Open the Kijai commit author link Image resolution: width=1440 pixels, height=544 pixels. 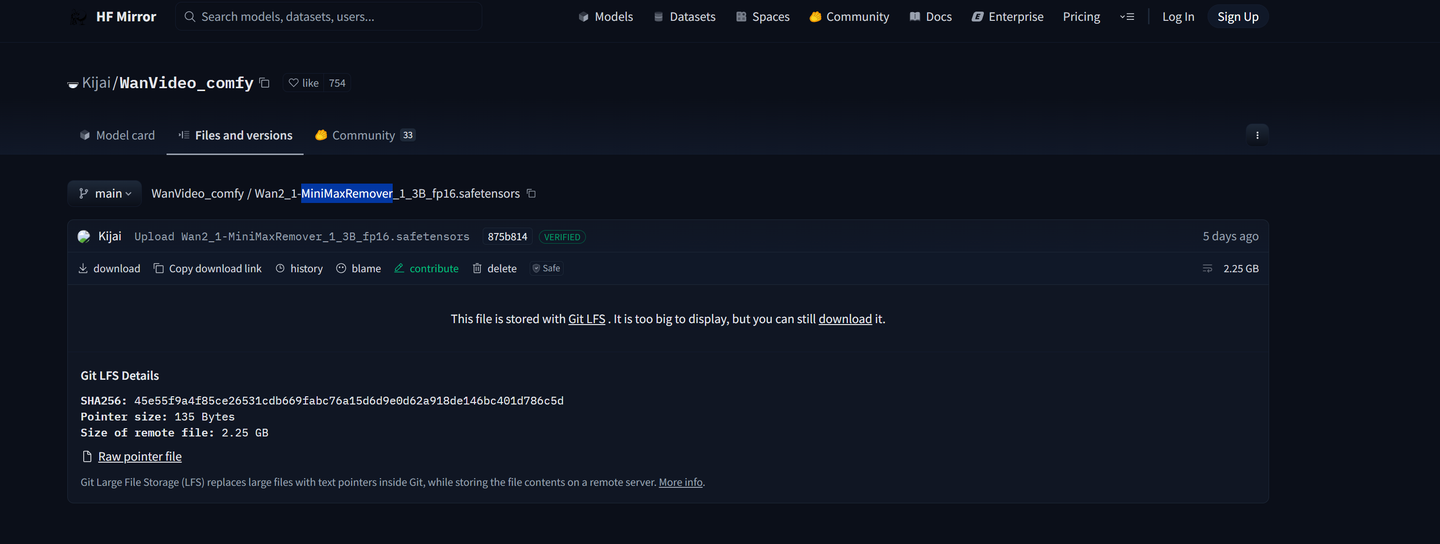(110, 237)
